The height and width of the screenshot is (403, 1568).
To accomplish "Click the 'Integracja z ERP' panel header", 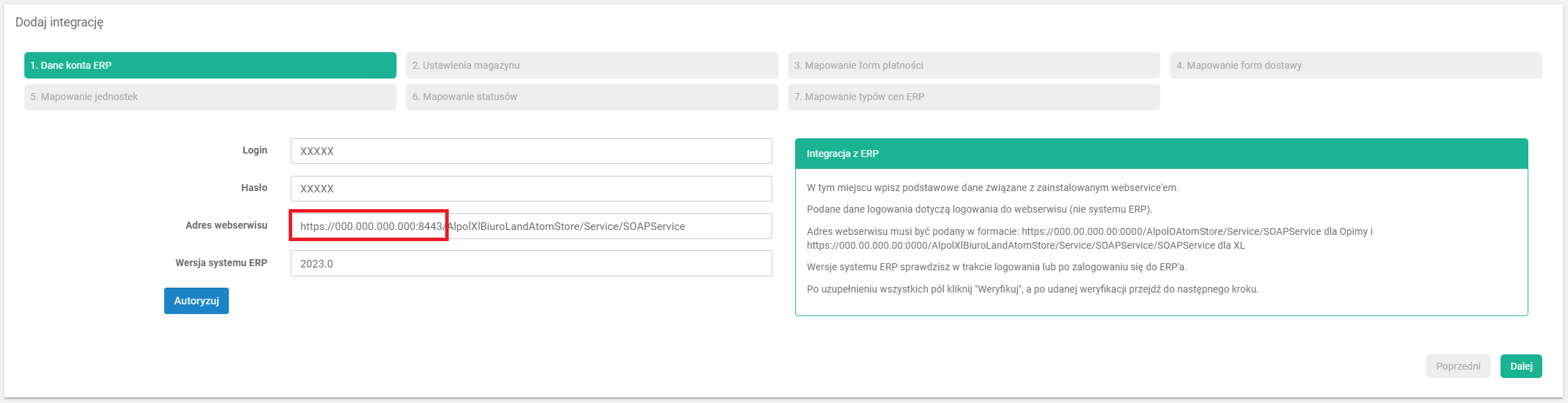I will (x=842, y=154).
